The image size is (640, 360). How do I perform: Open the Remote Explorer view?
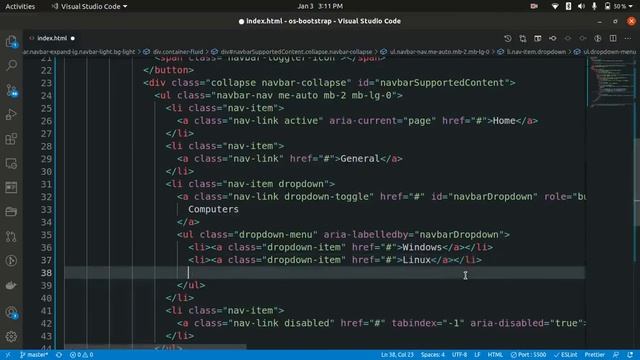coord(11,163)
